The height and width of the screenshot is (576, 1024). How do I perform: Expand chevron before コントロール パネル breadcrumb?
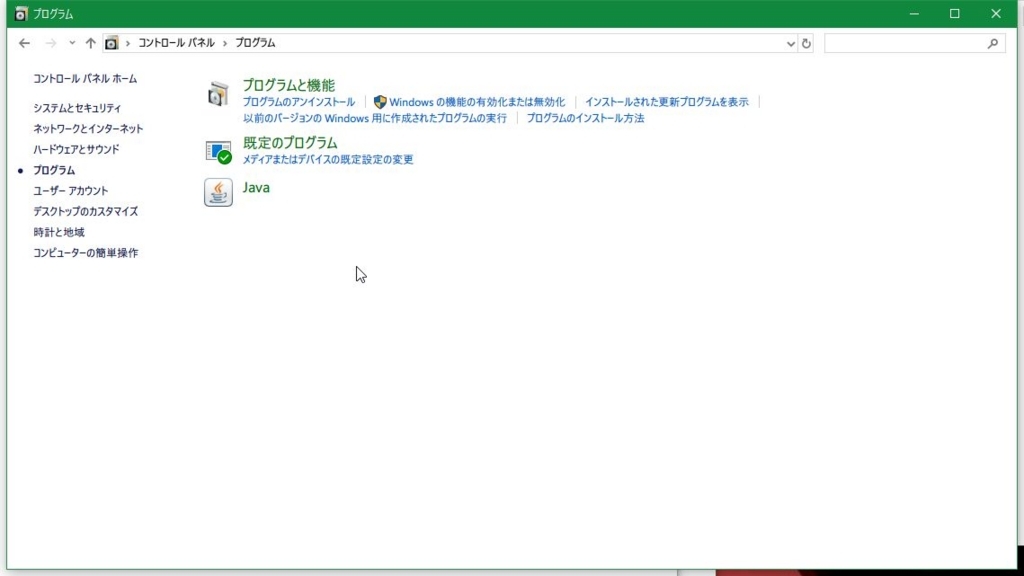pos(128,43)
